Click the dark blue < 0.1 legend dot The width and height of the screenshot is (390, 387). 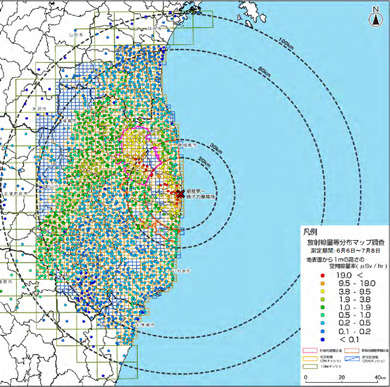pyautogui.click(x=322, y=340)
